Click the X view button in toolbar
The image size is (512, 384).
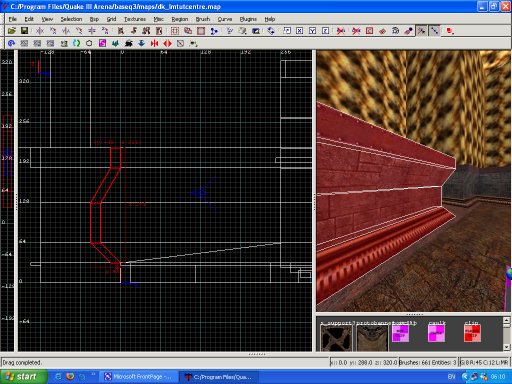[300, 31]
